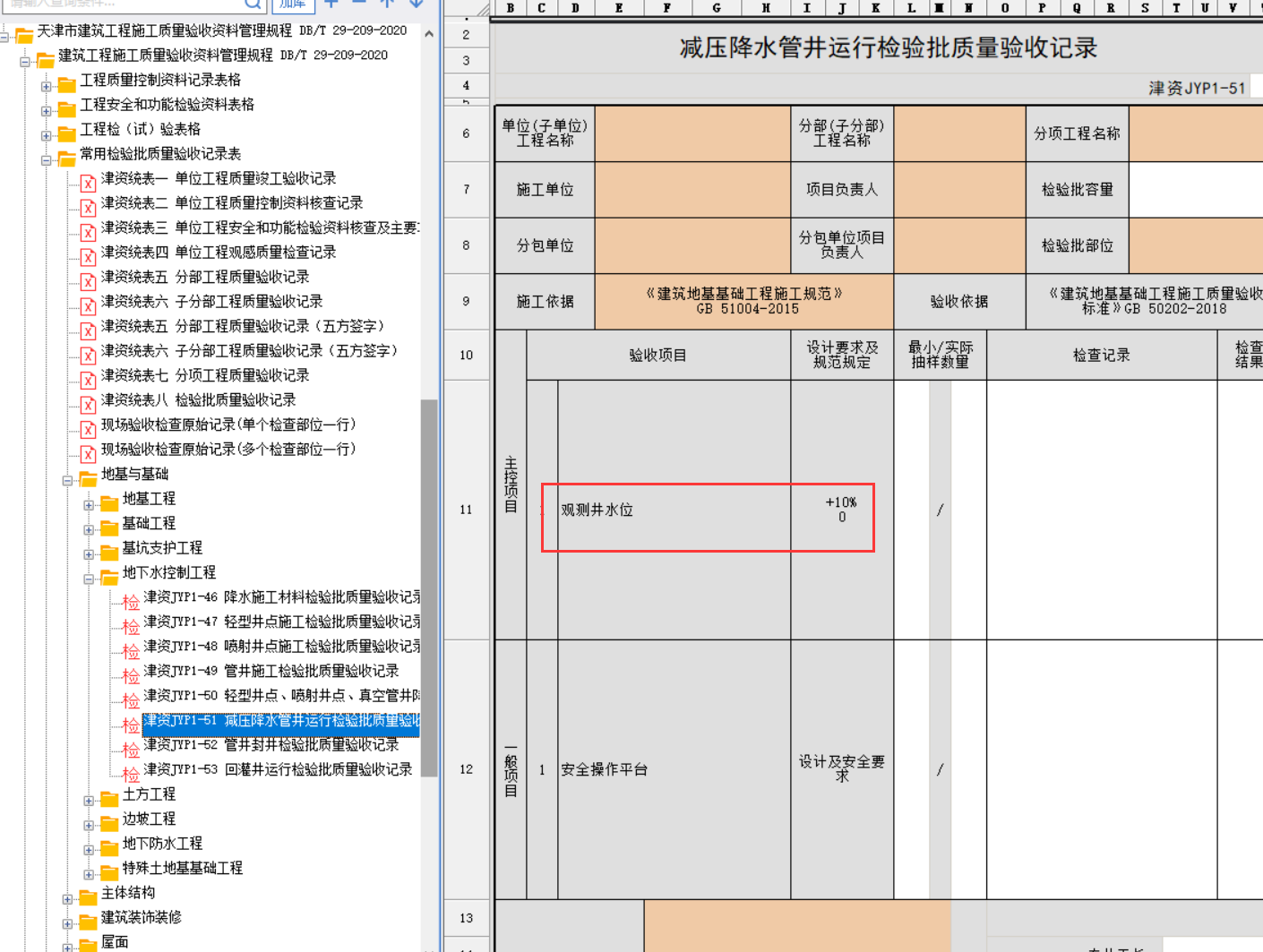Select 津资JYP1-48 喷射井点施工检验批质量验收记录
Image resolution: width=1263 pixels, height=952 pixels.
pyautogui.click(x=281, y=647)
